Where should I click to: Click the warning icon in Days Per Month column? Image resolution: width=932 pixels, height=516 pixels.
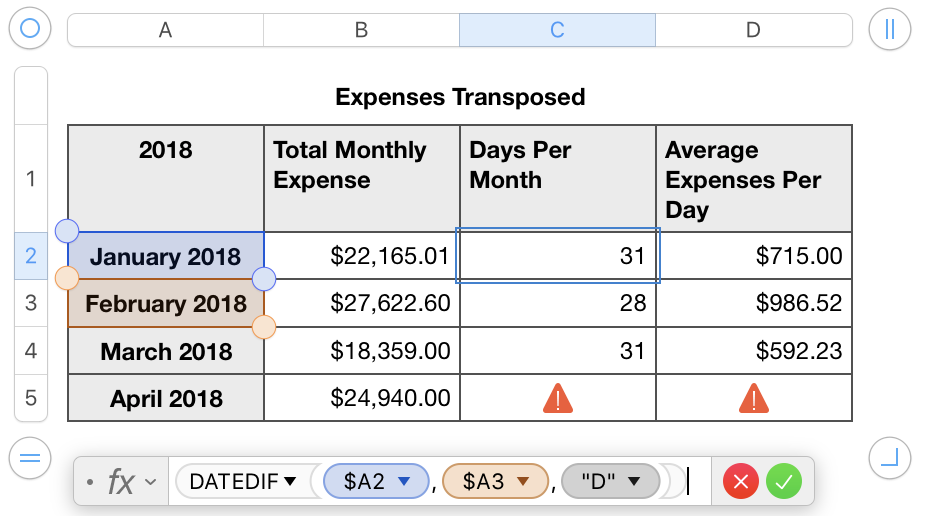(x=557, y=399)
